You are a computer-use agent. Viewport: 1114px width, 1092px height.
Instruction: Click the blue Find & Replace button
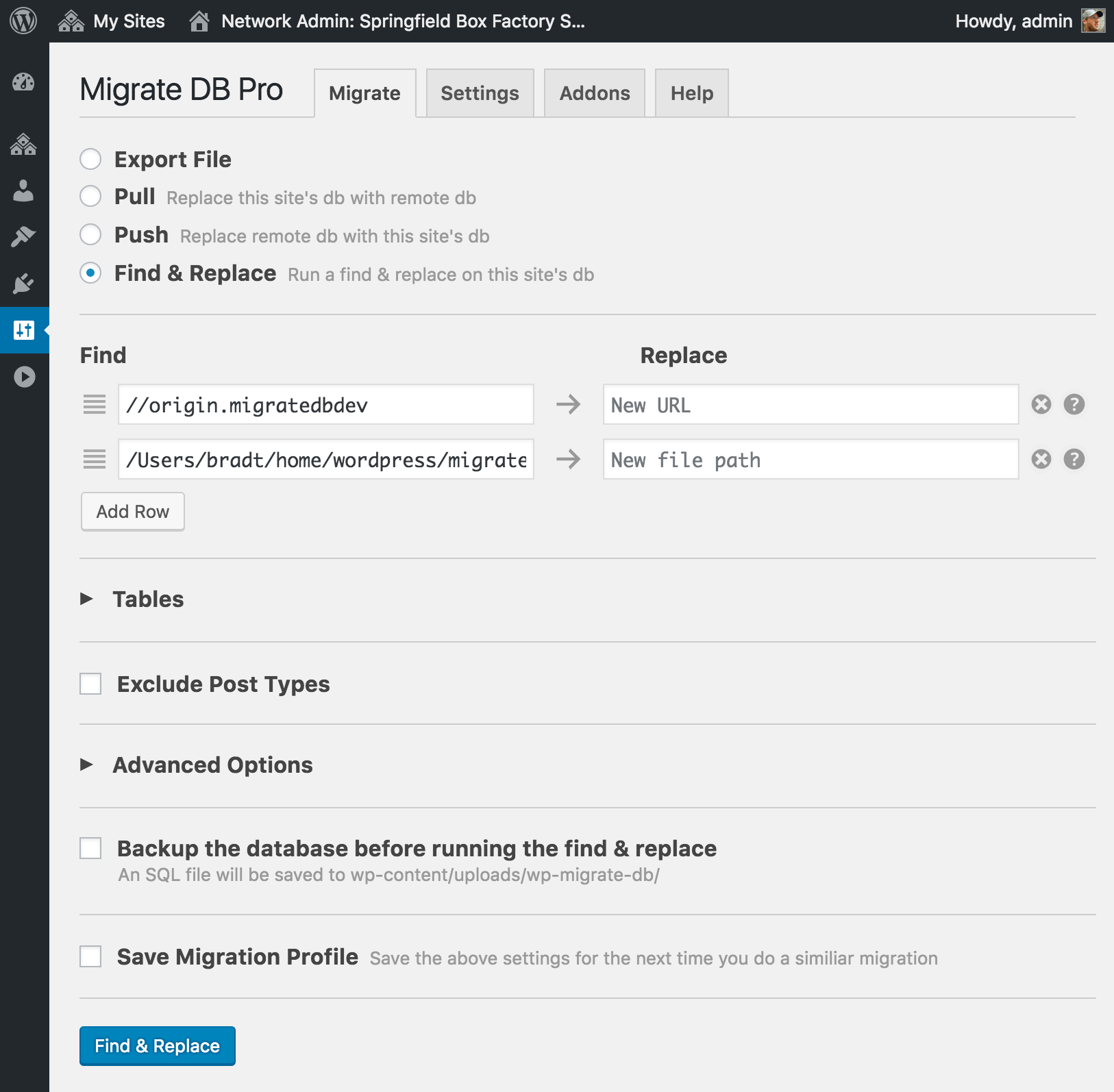point(158,1046)
